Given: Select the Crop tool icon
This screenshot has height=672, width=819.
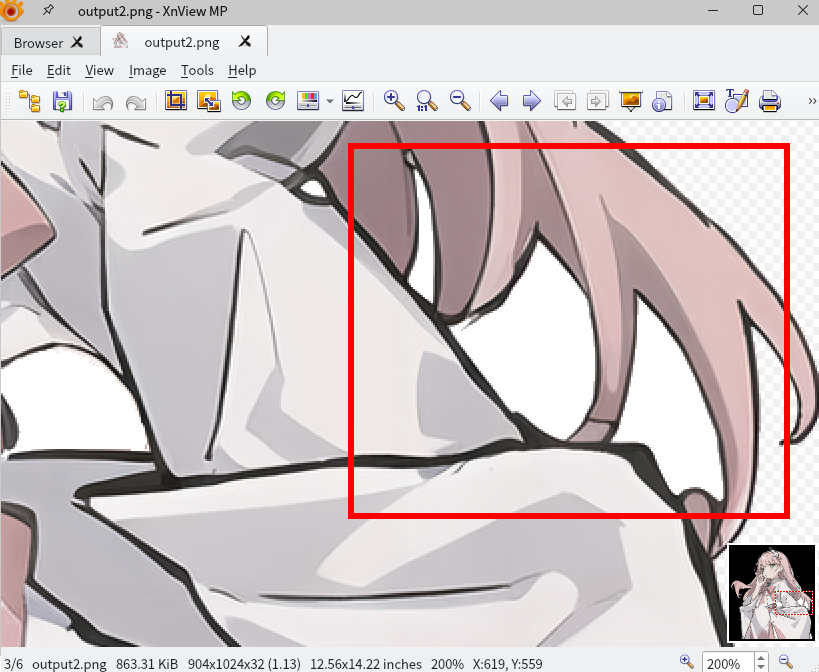Looking at the screenshot, I should click(x=176, y=100).
